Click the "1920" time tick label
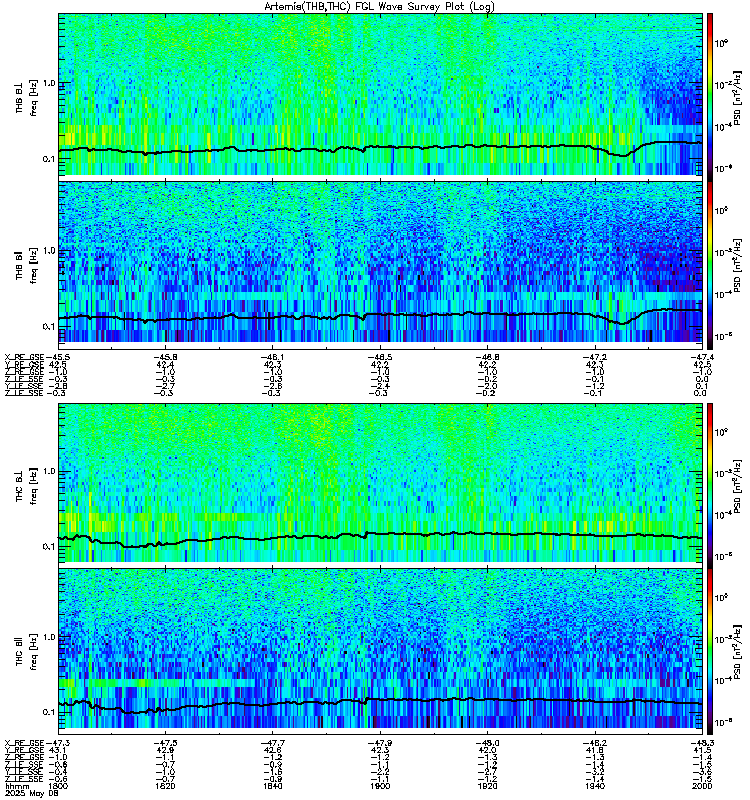Viewport: 750px width, 800px height. (x=487, y=786)
